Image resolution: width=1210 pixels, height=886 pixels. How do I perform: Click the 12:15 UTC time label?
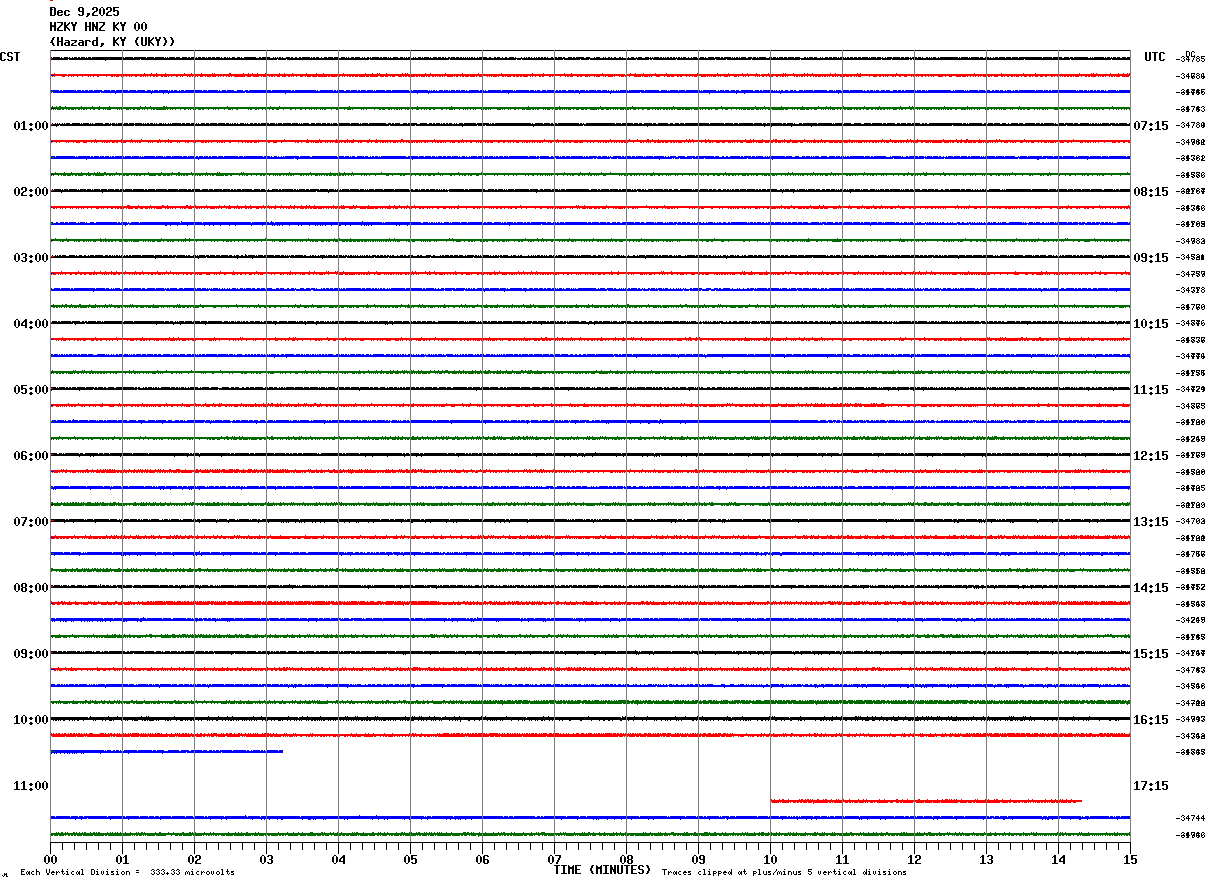1151,456
